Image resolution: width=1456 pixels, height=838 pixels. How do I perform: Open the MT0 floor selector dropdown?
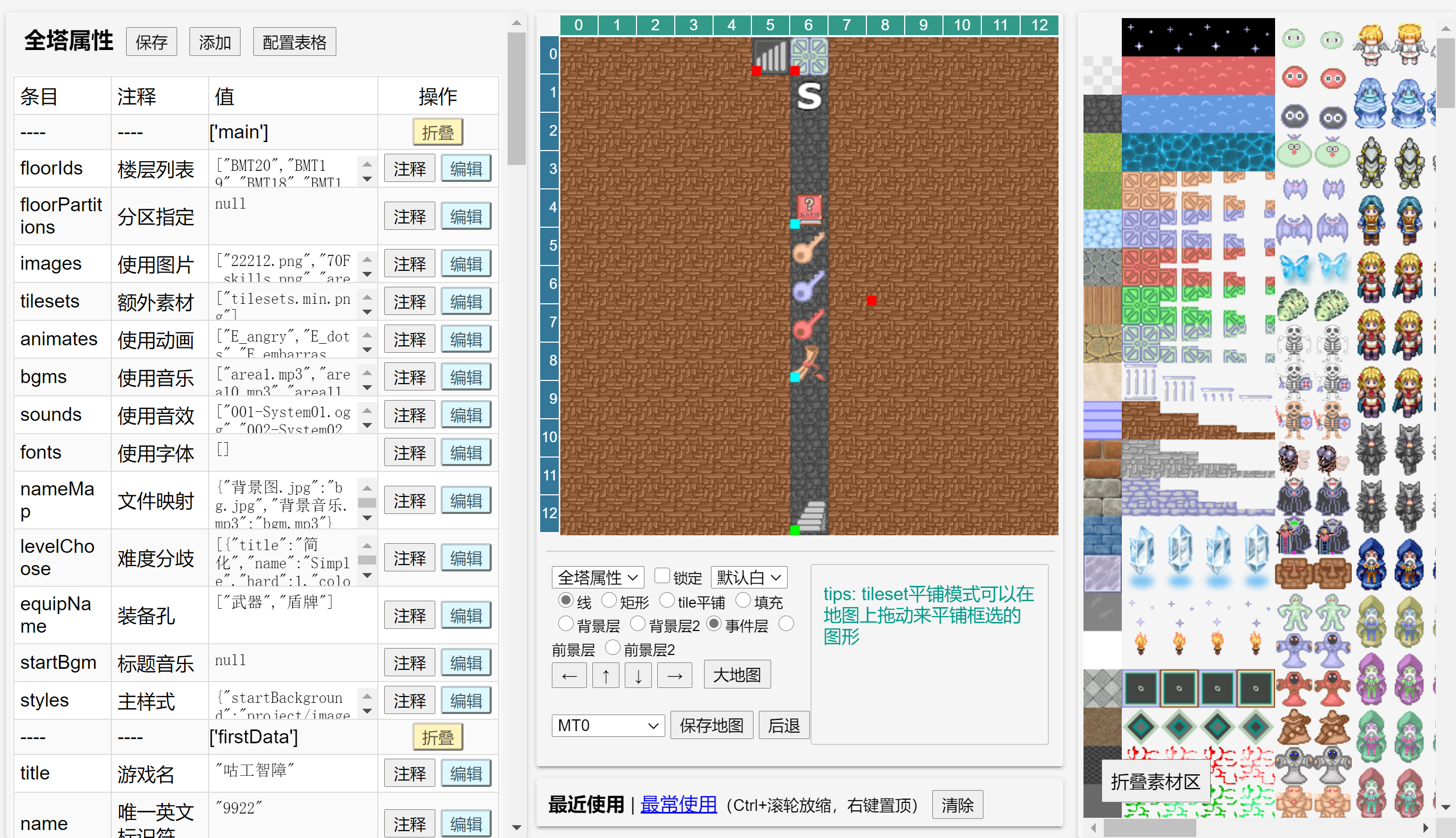coord(608,725)
